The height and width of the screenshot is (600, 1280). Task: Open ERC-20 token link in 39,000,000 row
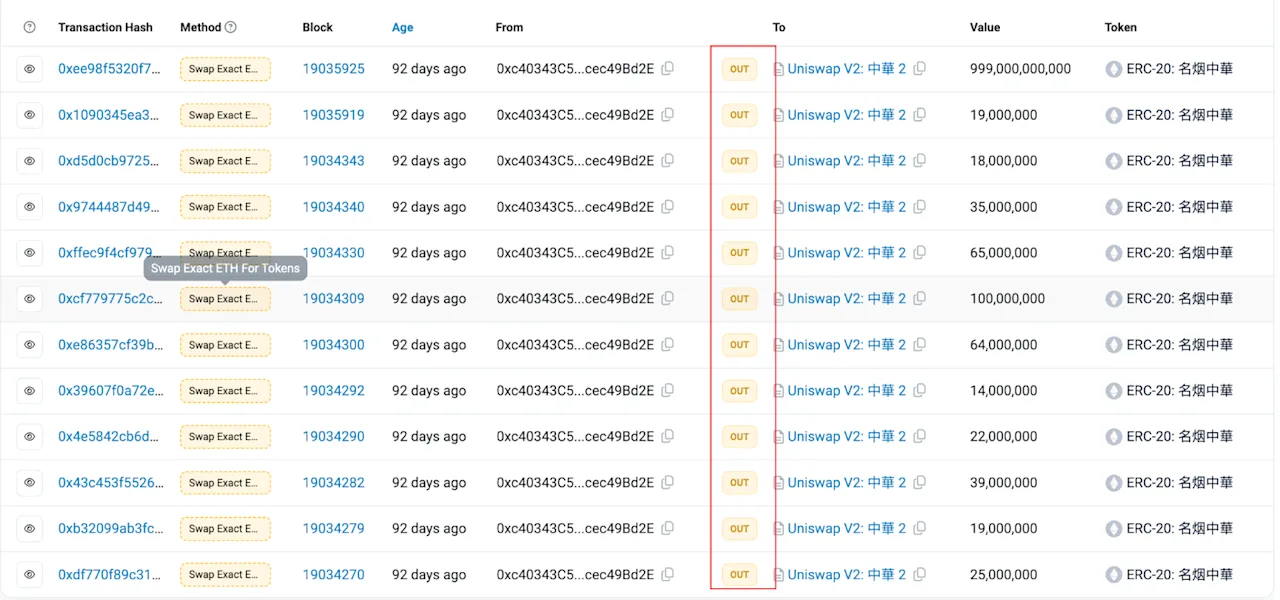tap(1179, 483)
